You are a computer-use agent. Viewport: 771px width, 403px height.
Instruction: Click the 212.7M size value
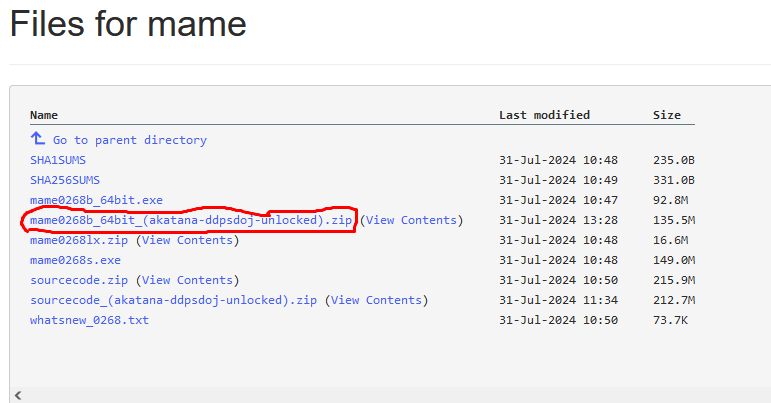(x=674, y=300)
